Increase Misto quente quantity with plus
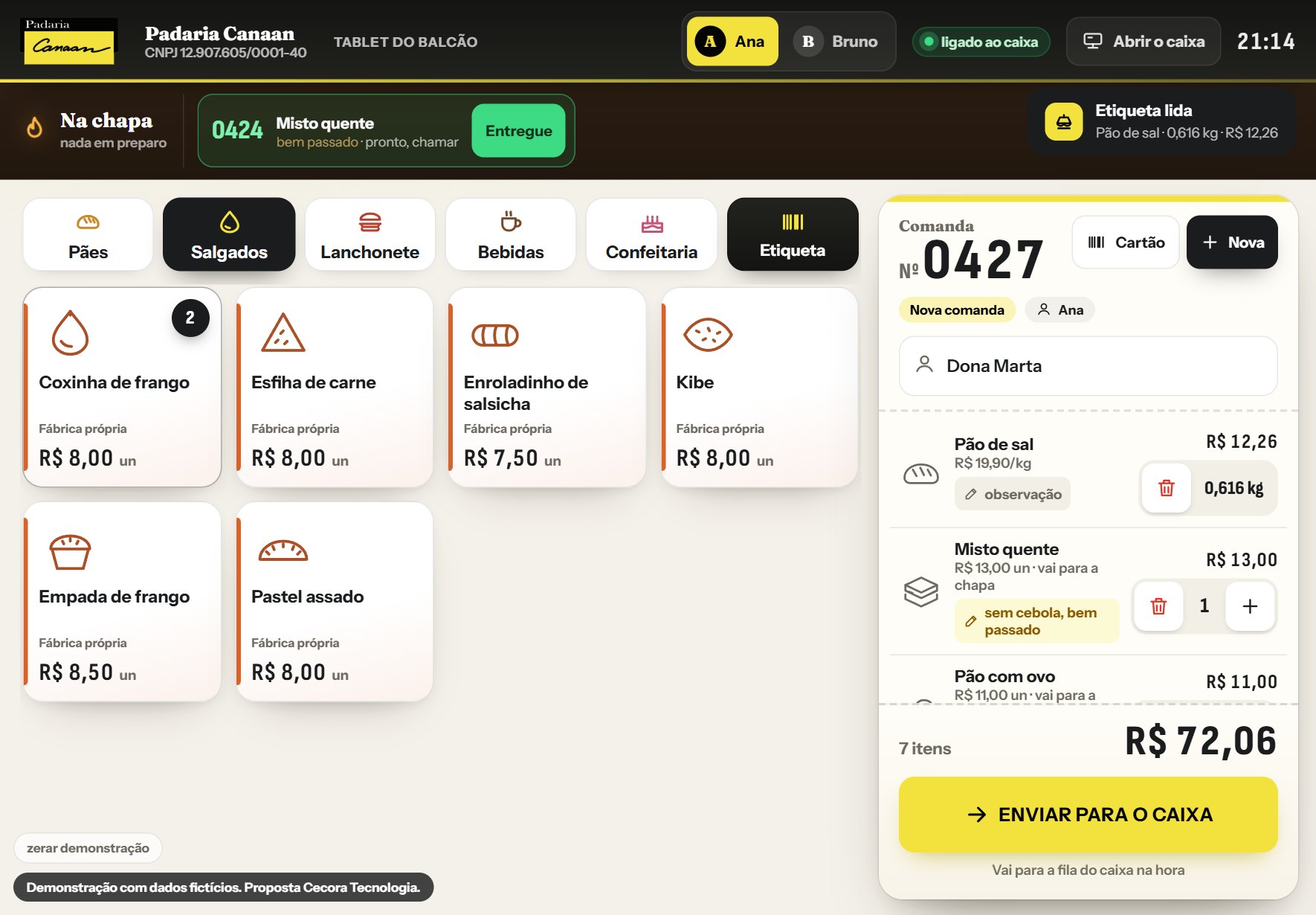The image size is (1316, 915). point(1250,606)
